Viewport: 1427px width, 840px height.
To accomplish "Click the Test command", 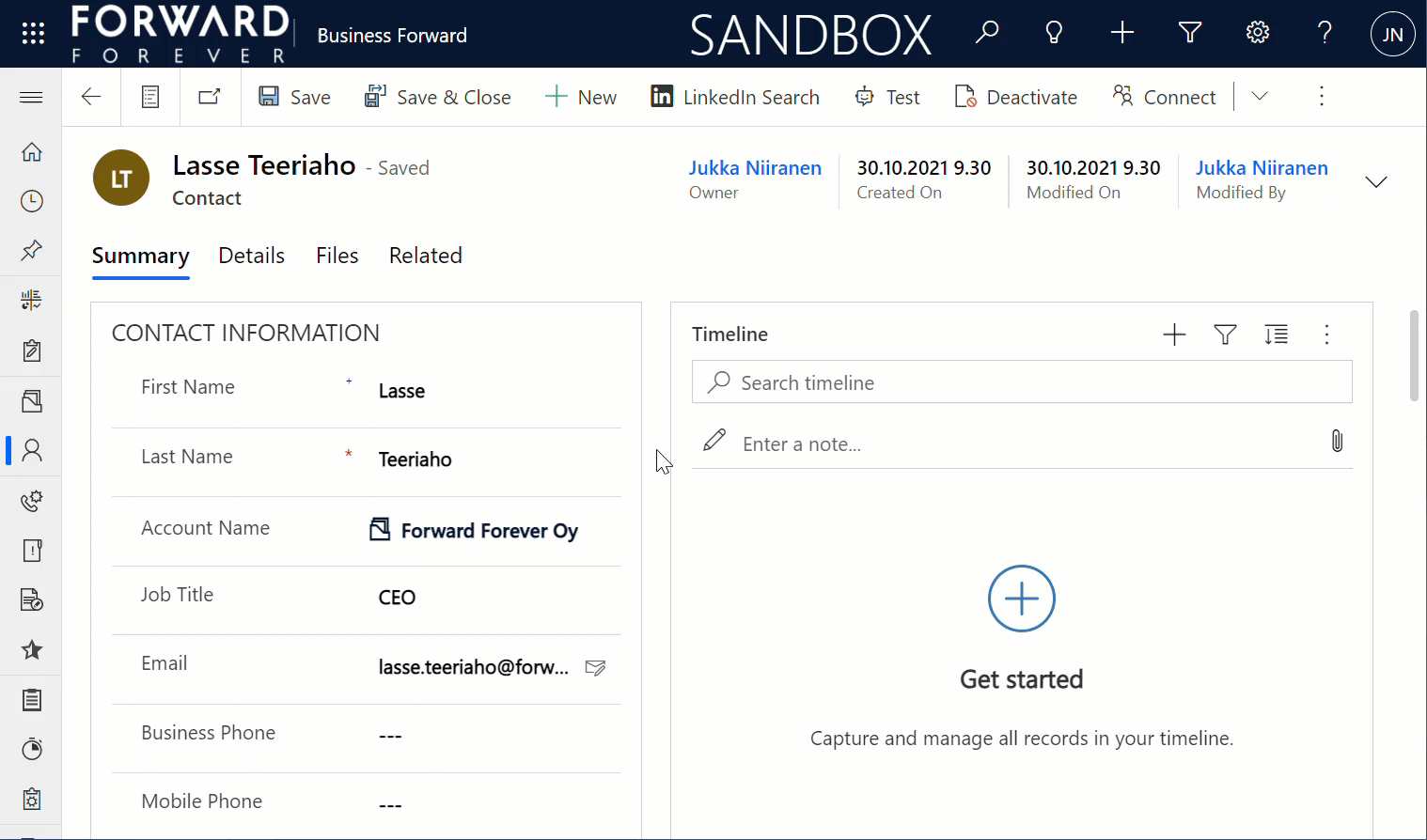I will 887,97.
